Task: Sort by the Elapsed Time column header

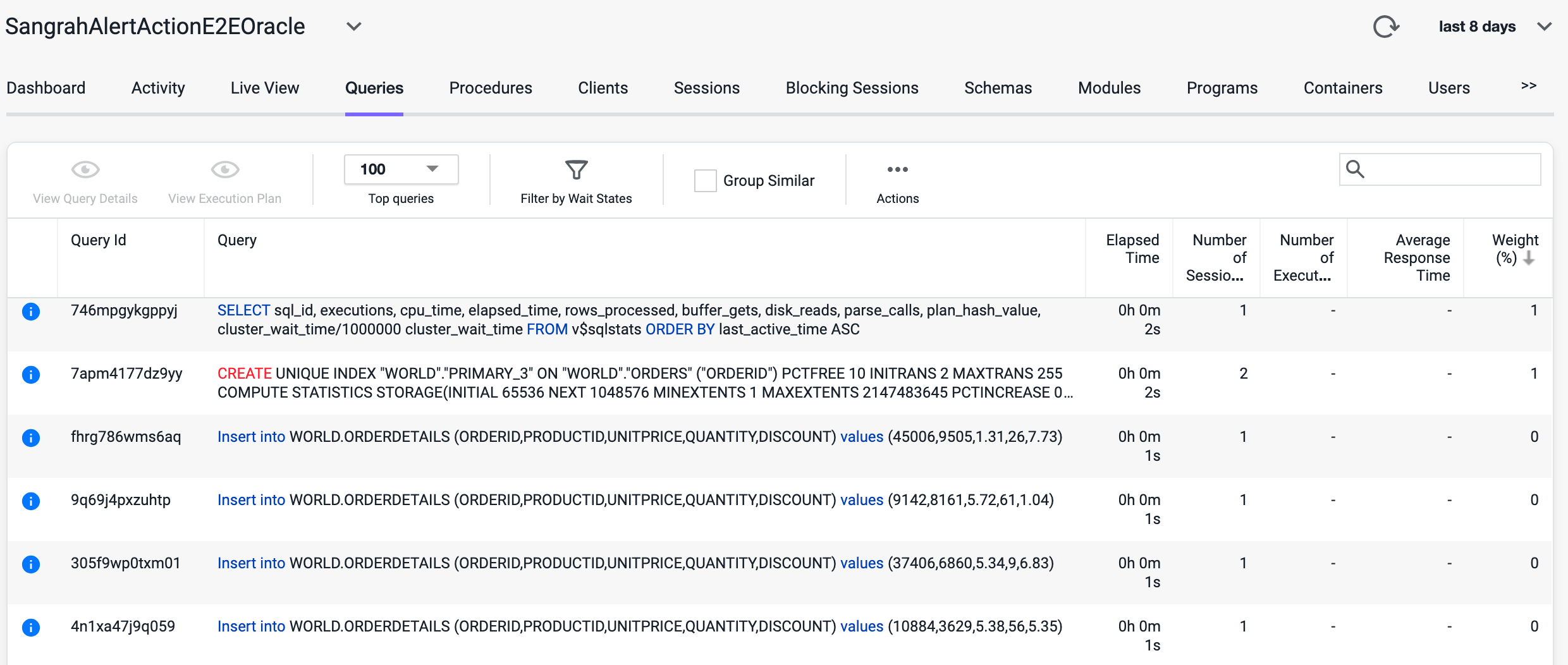Action: tap(1132, 249)
